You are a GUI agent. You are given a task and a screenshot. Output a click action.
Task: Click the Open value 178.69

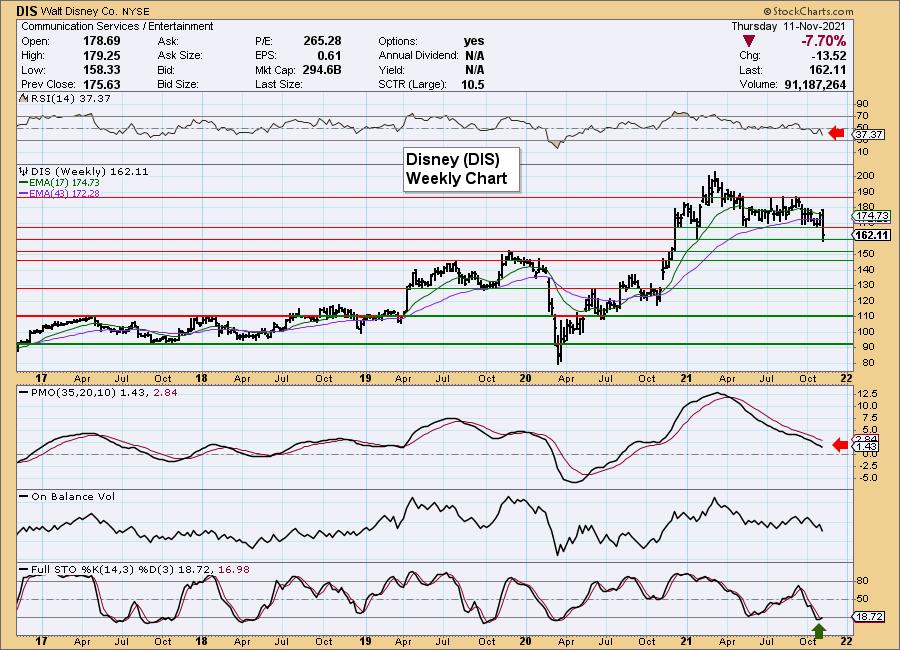(102, 41)
